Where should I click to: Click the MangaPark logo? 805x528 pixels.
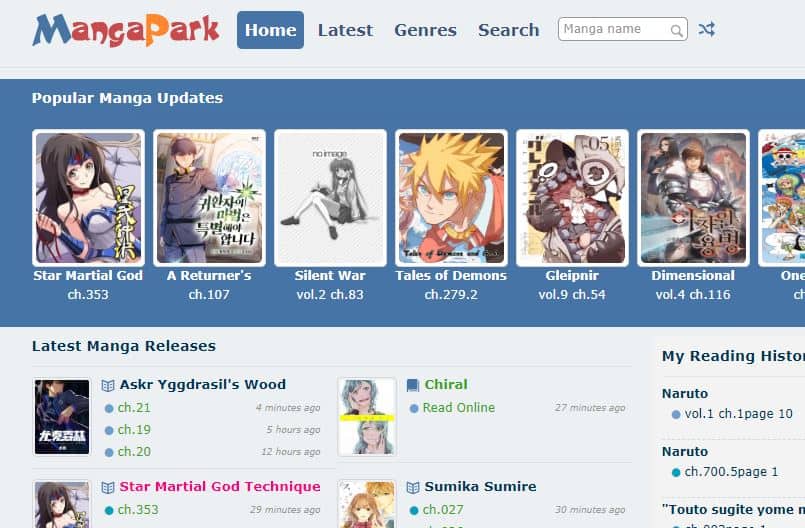pyautogui.click(x=126, y=30)
